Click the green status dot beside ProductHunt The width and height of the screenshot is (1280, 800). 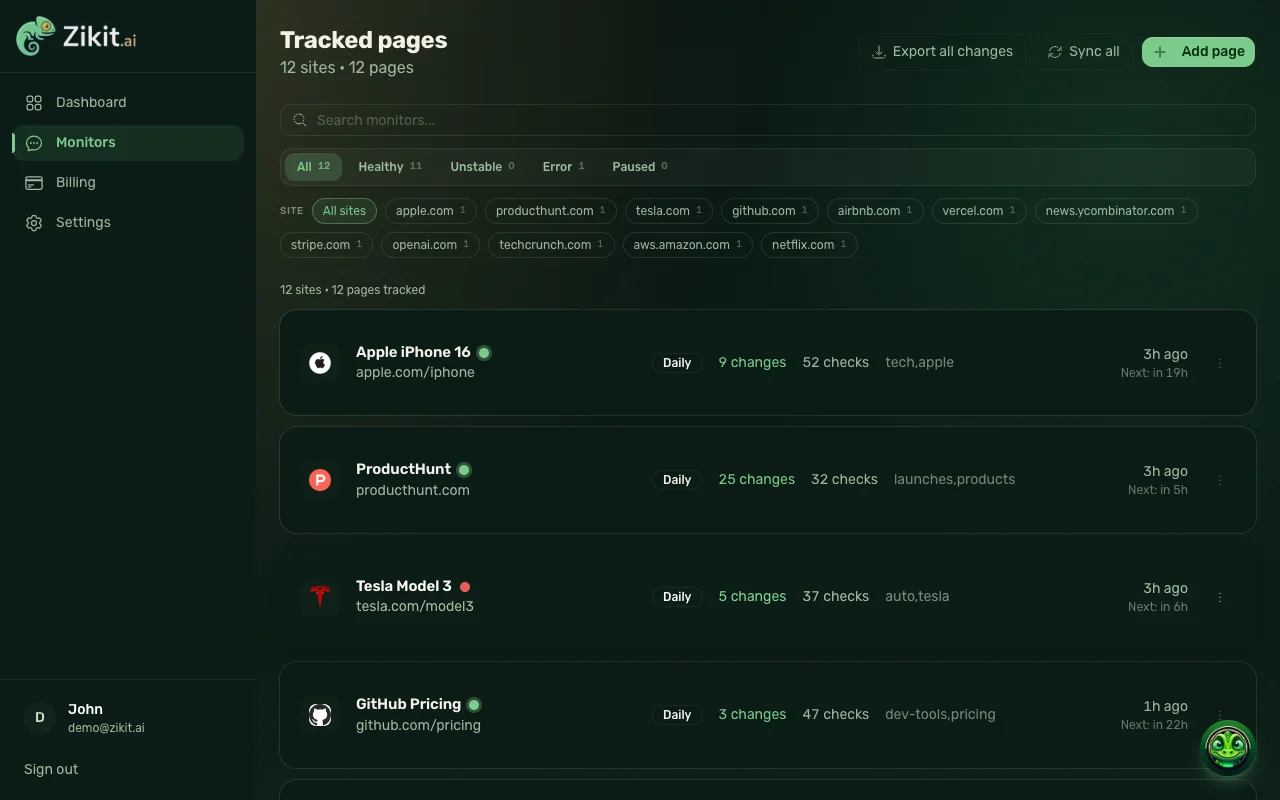pyautogui.click(x=464, y=469)
